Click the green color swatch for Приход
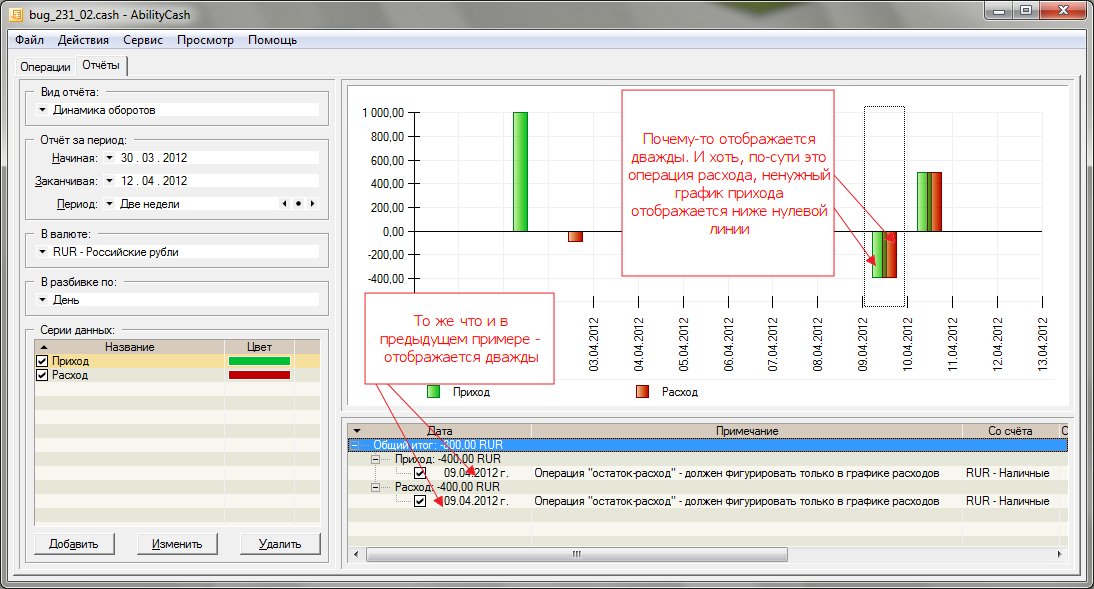The width and height of the screenshot is (1094, 589). point(259,361)
